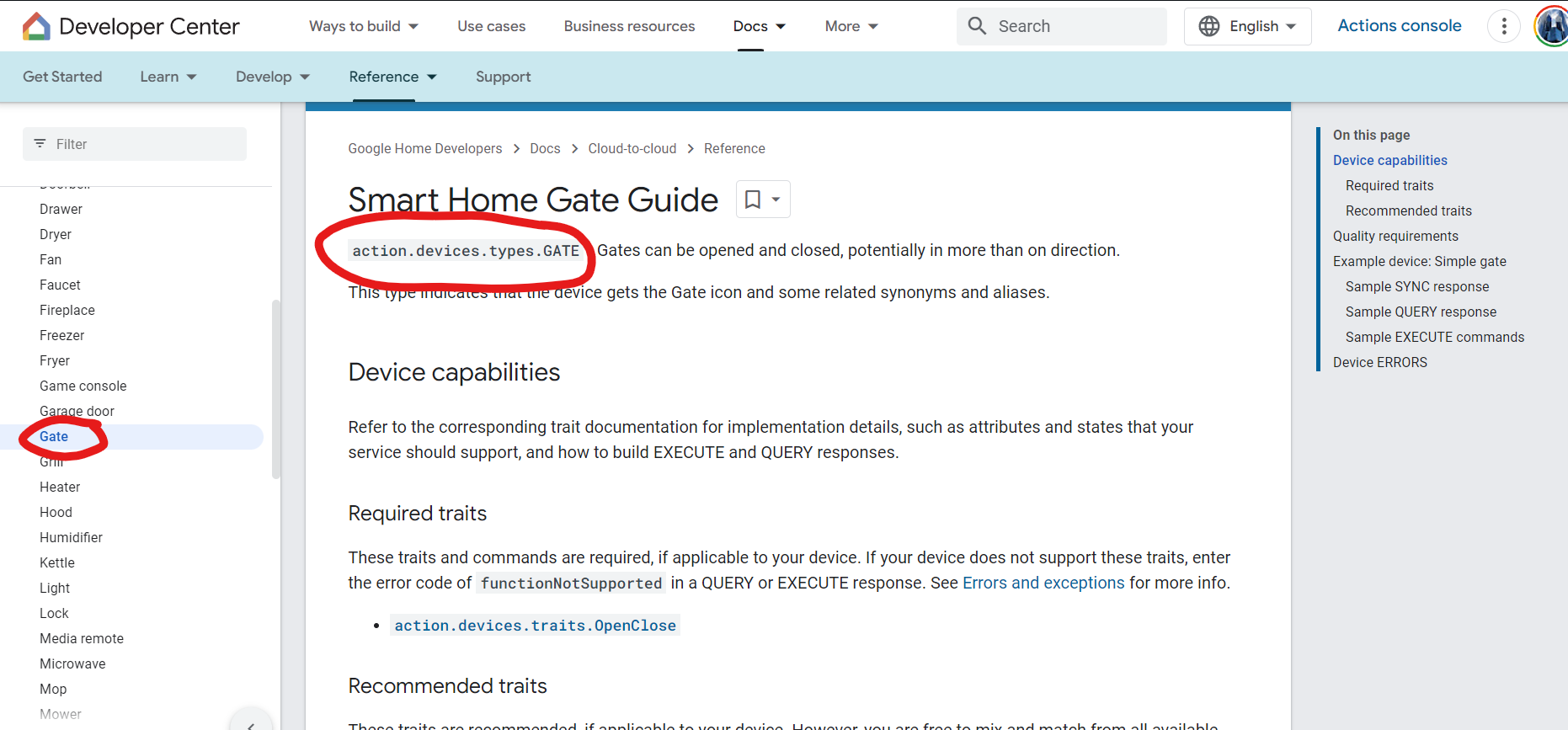The image size is (1568, 730).
Task: Open Business resources menu item
Action: point(630,26)
